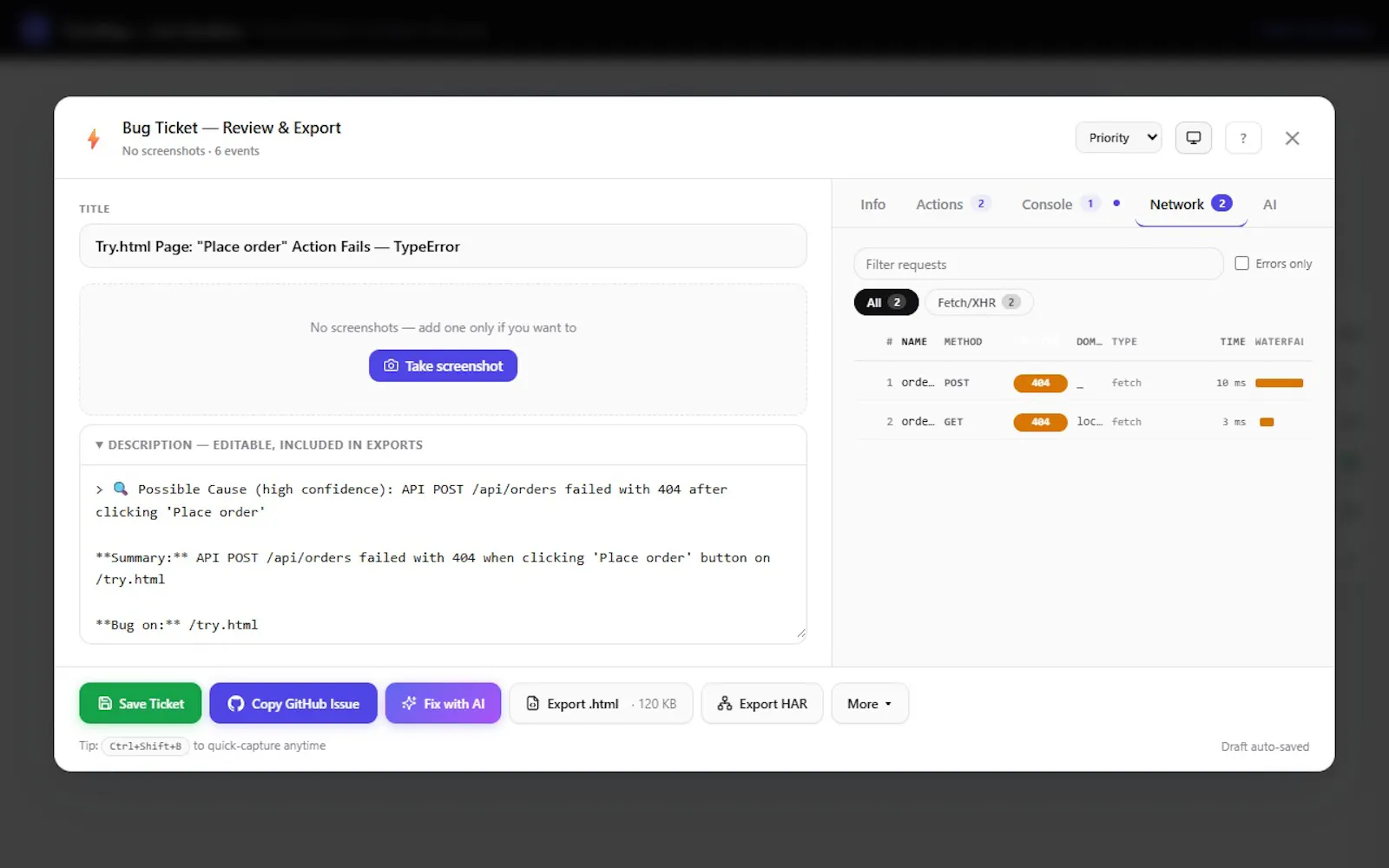Click the ticket title input field
Image resolution: width=1389 pixels, height=868 pixels.
click(x=443, y=247)
